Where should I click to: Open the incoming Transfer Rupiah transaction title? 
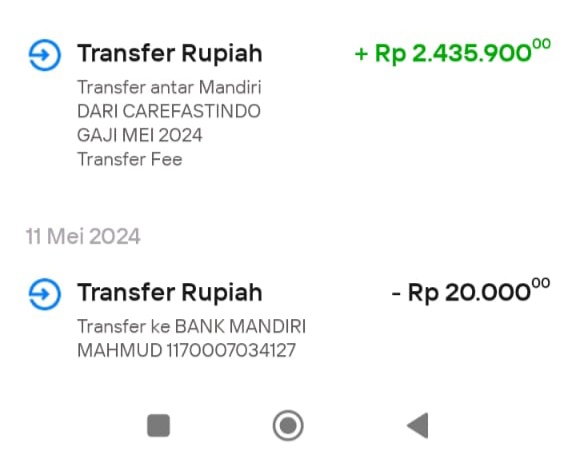click(x=169, y=53)
